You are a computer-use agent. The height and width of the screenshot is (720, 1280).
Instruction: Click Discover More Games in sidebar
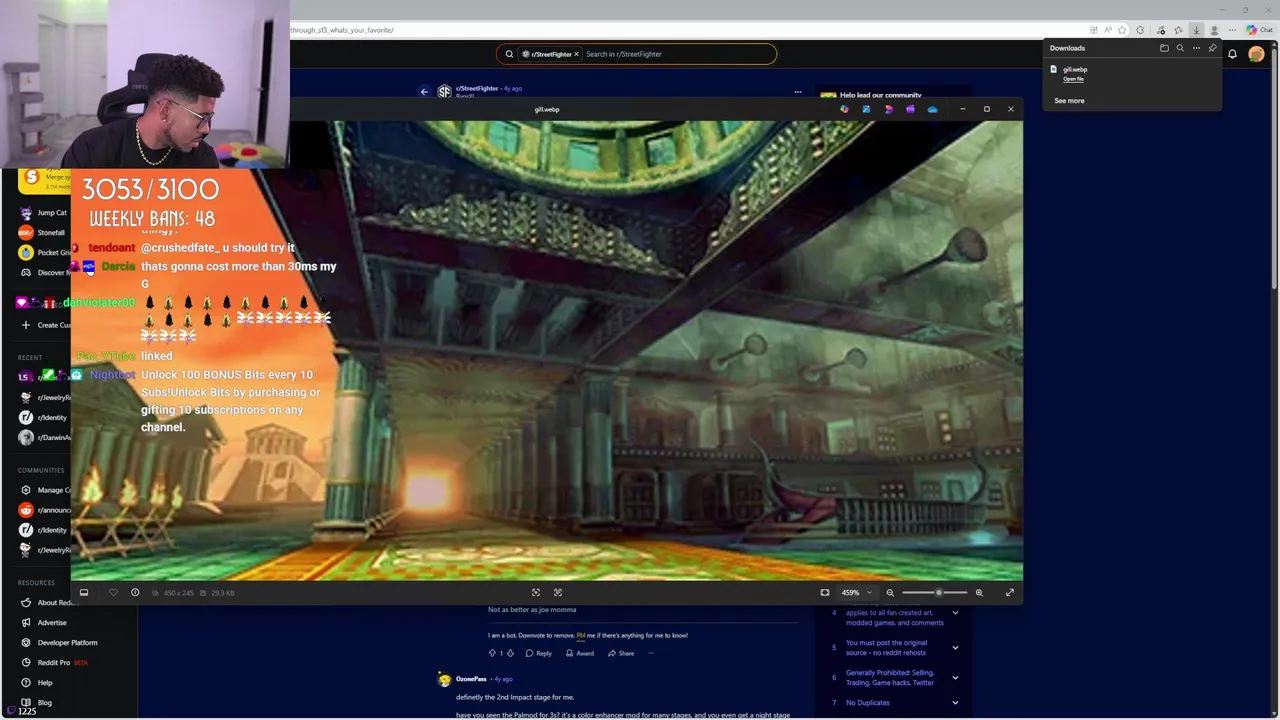[44, 272]
